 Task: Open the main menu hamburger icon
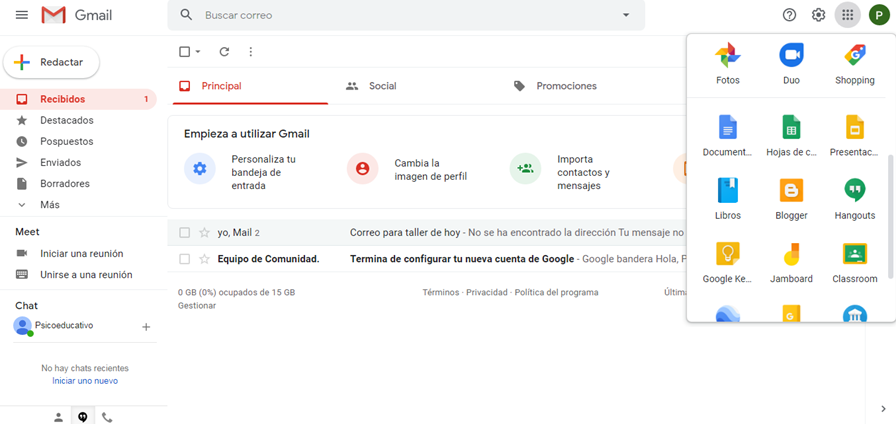coord(22,15)
